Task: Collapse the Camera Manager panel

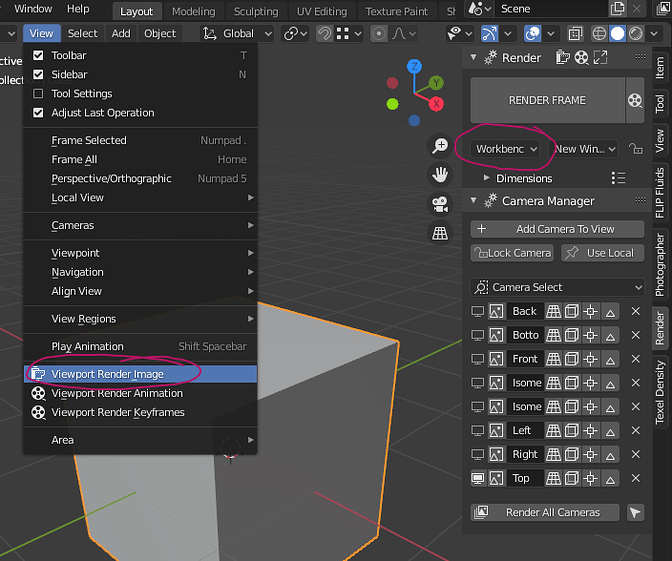Action: [474, 200]
